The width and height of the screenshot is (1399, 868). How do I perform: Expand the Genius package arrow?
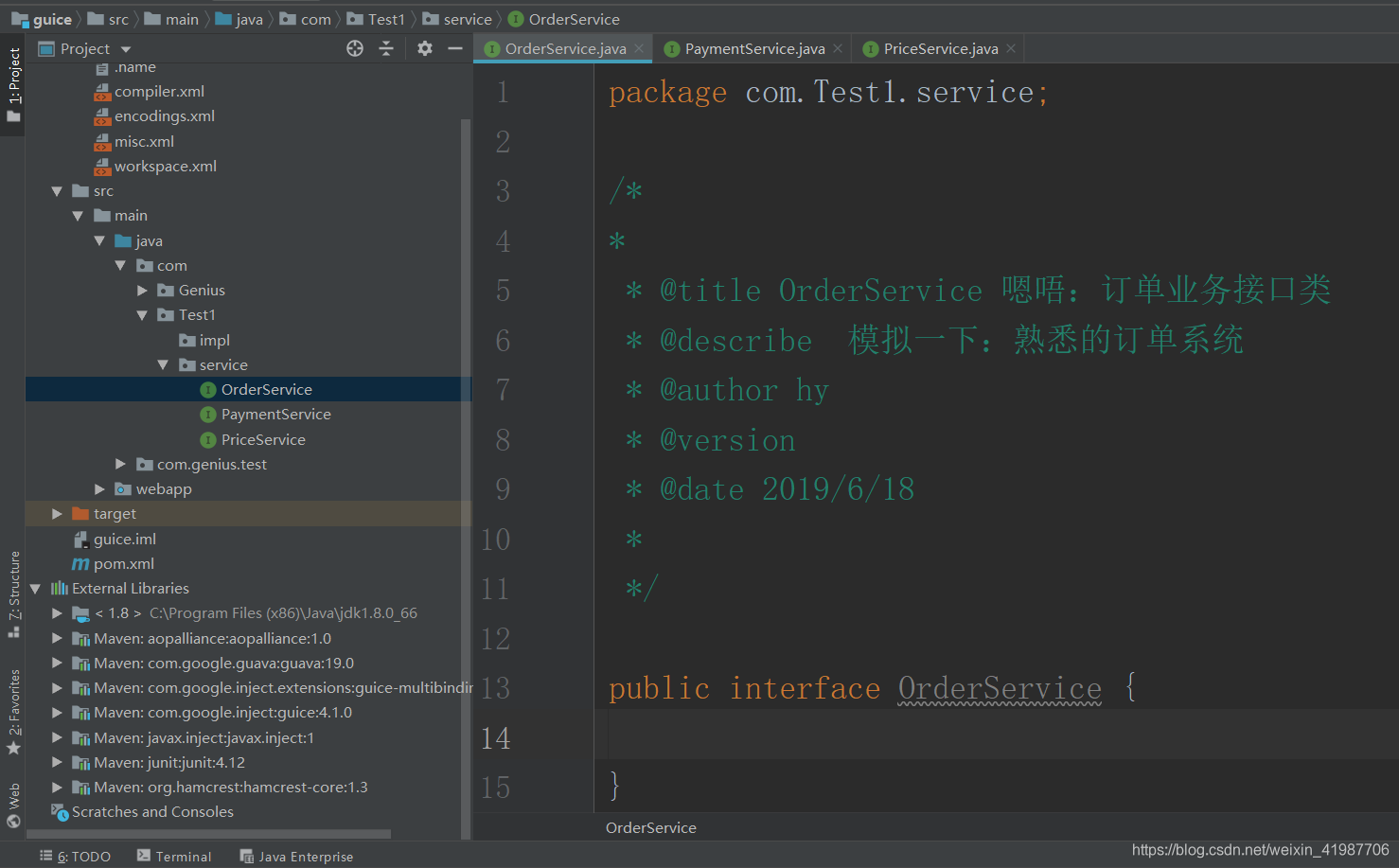[x=142, y=291]
